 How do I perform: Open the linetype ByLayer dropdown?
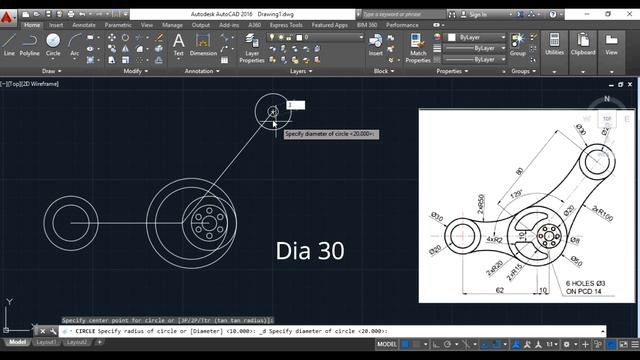tap(475, 60)
